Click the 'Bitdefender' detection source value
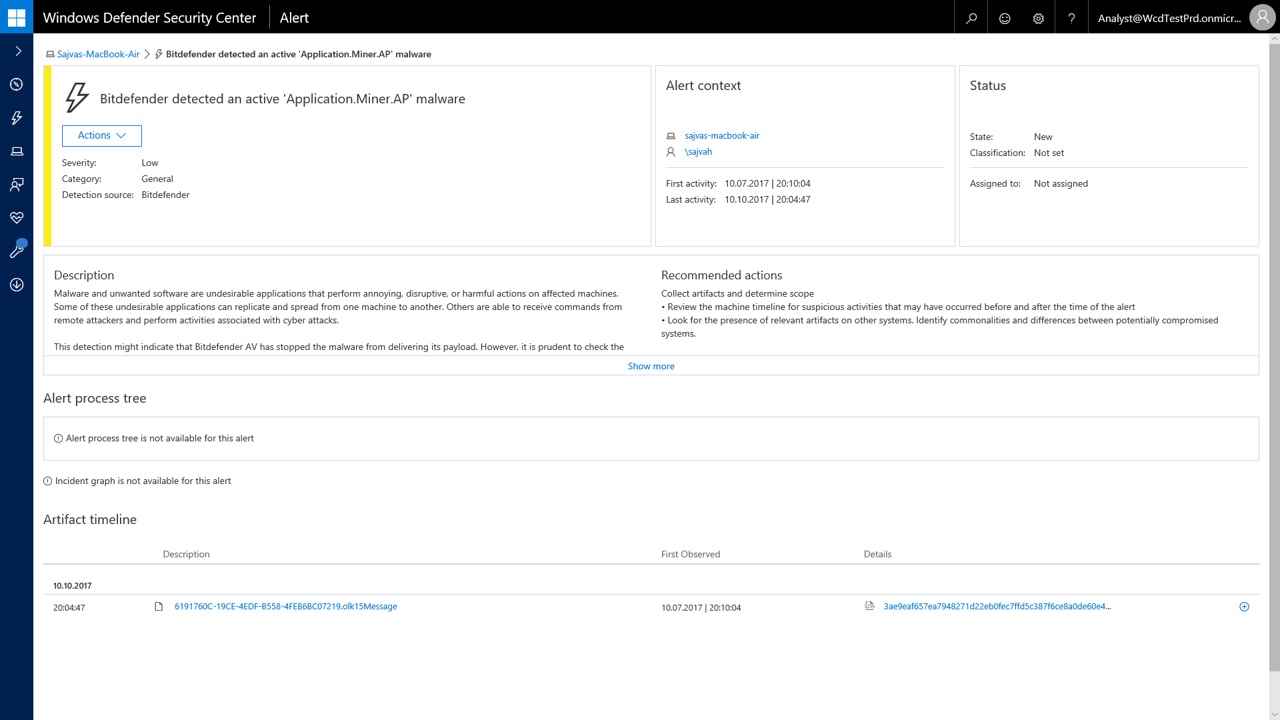This screenshot has width=1280, height=720. click(x=165, y=195)
